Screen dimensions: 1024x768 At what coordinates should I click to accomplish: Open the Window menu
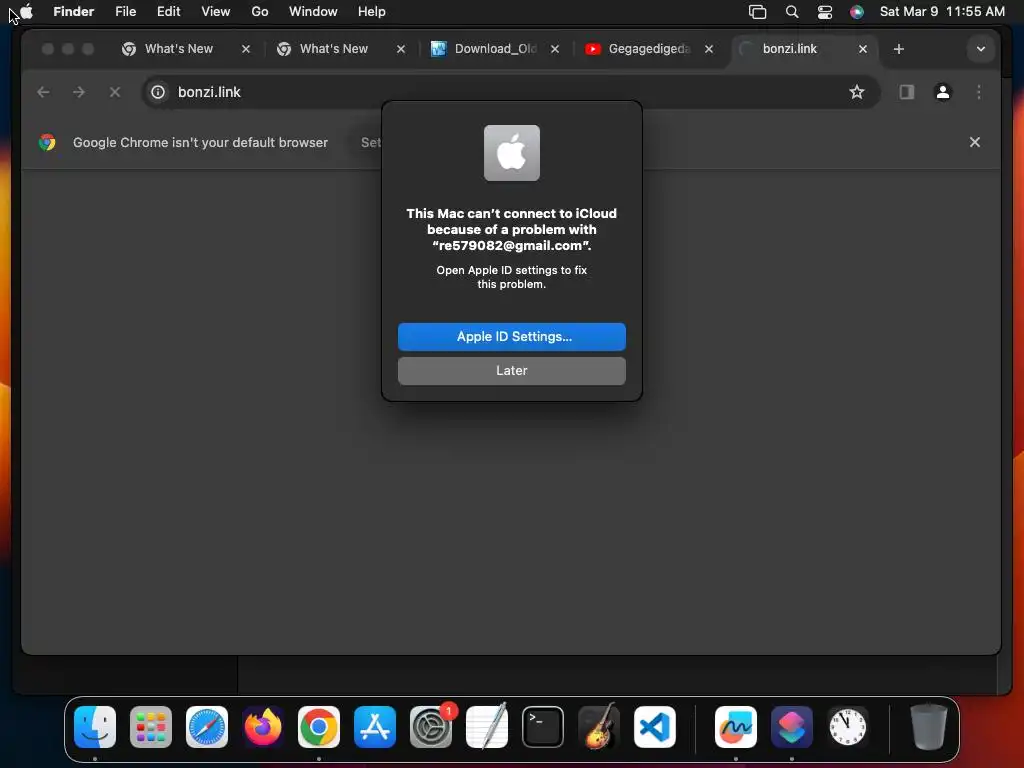pyautogui.click(x=313, y=12)
